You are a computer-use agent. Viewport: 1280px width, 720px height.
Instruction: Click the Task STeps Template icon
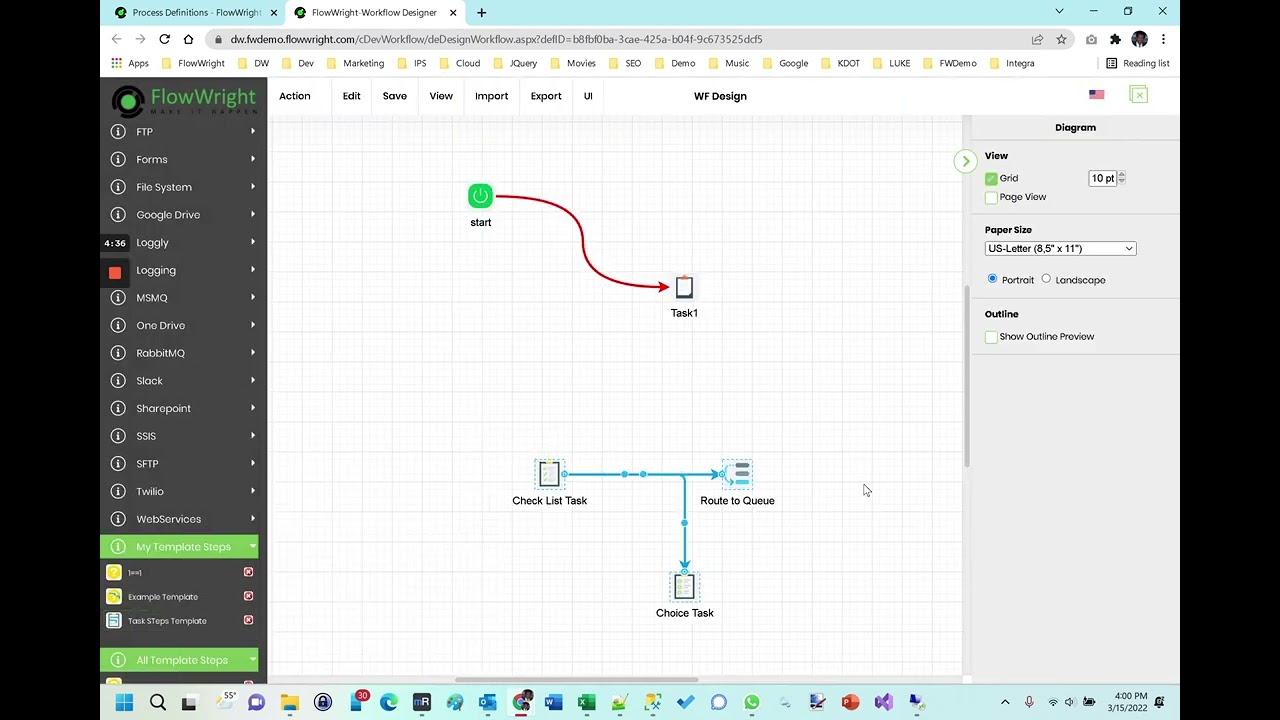pyautogui.click(x=114, y=620)
